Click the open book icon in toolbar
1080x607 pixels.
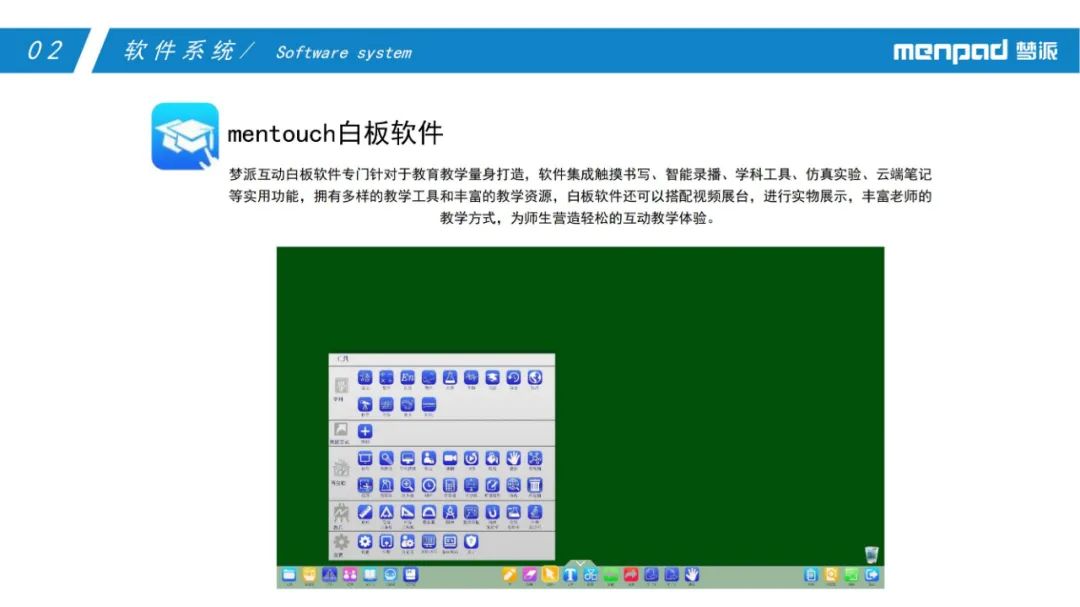[371, 575]
